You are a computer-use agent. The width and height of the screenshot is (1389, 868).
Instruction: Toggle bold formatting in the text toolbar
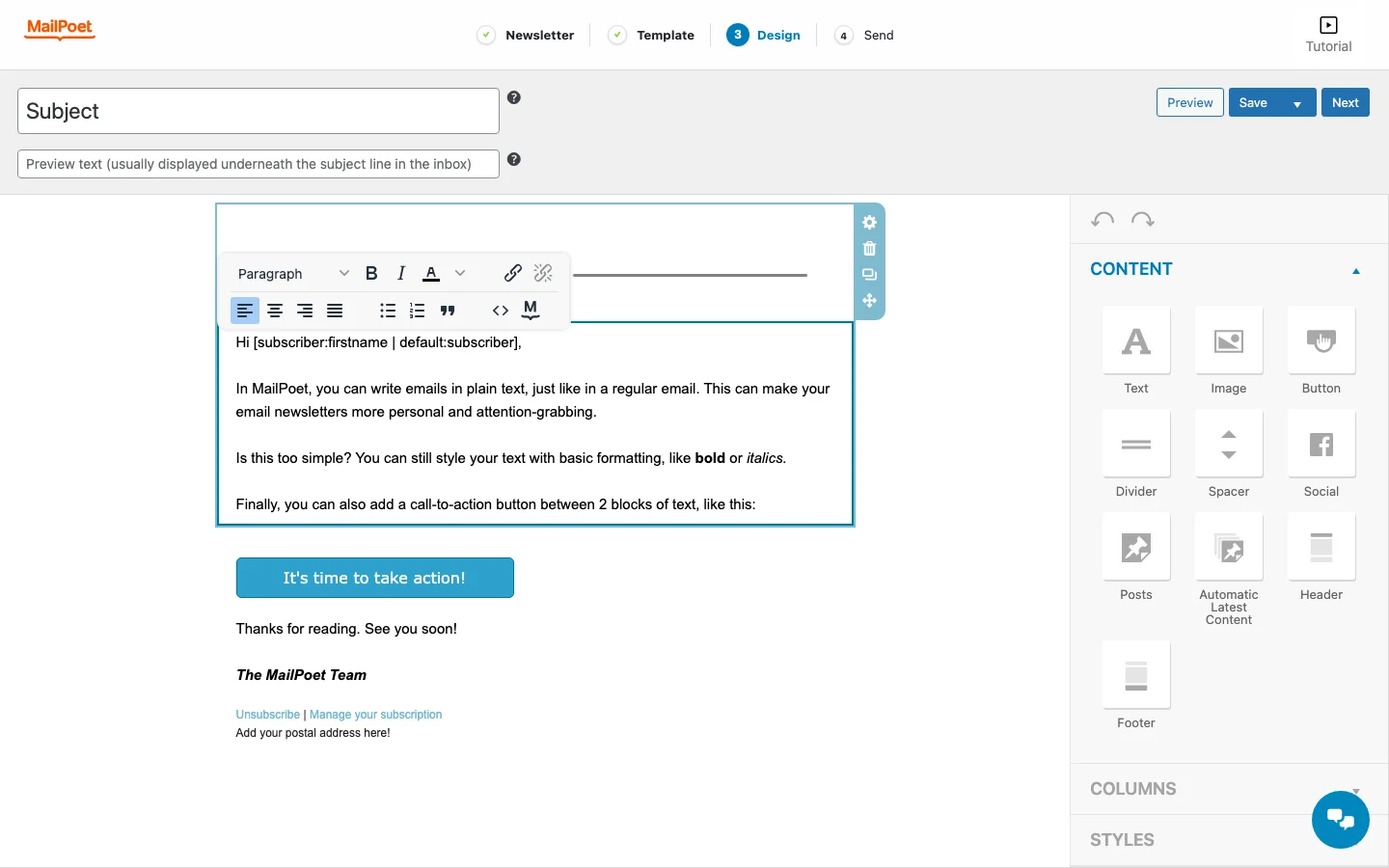pos(371,273)
